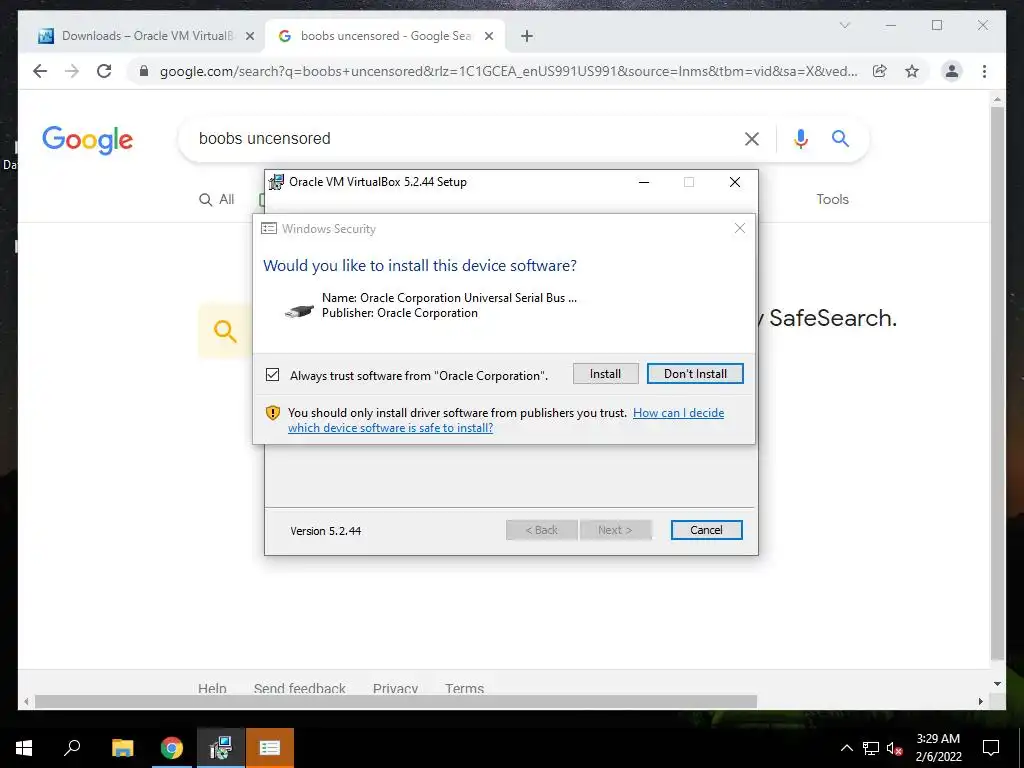Open the Terms footer link

click(x=464, y=688)
